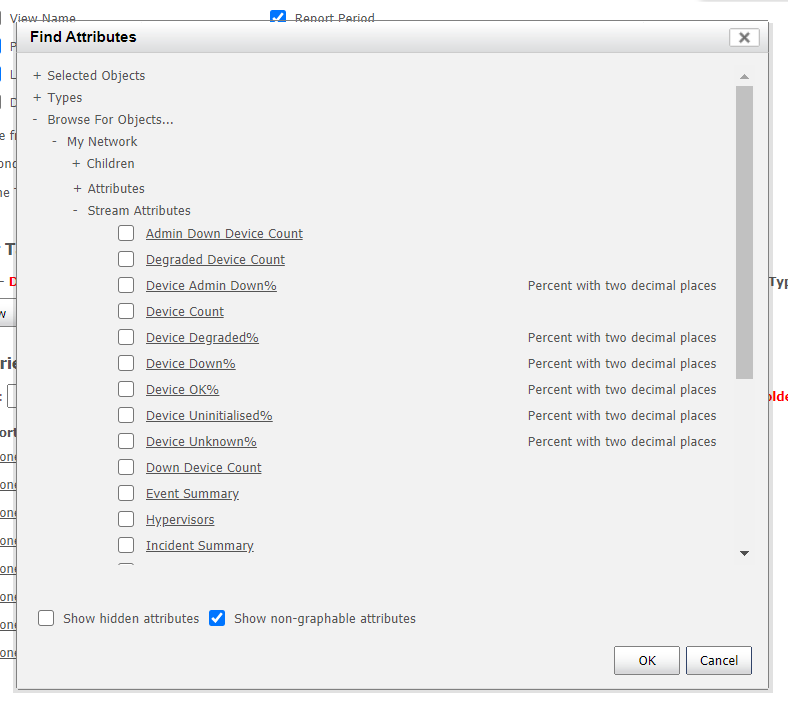788x708 pixels.
Task: Tick the Device Count checkbox
Action: coord(126,312)
